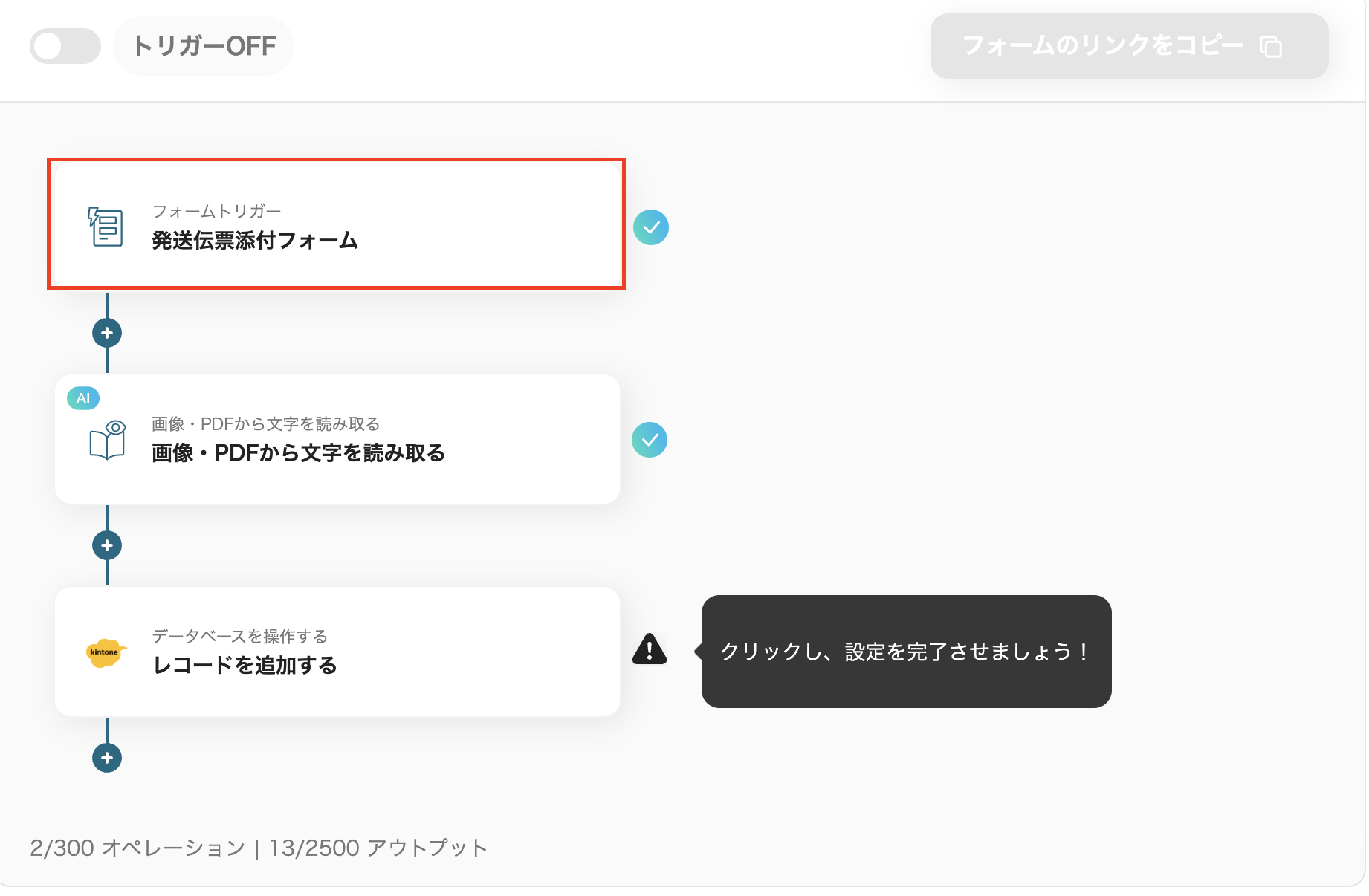Click the warning triangle beside レコードを追加する
Image resolution: width=1369 pixels, height=896 pixels.
pyautogui.click(x=649, y=651)
